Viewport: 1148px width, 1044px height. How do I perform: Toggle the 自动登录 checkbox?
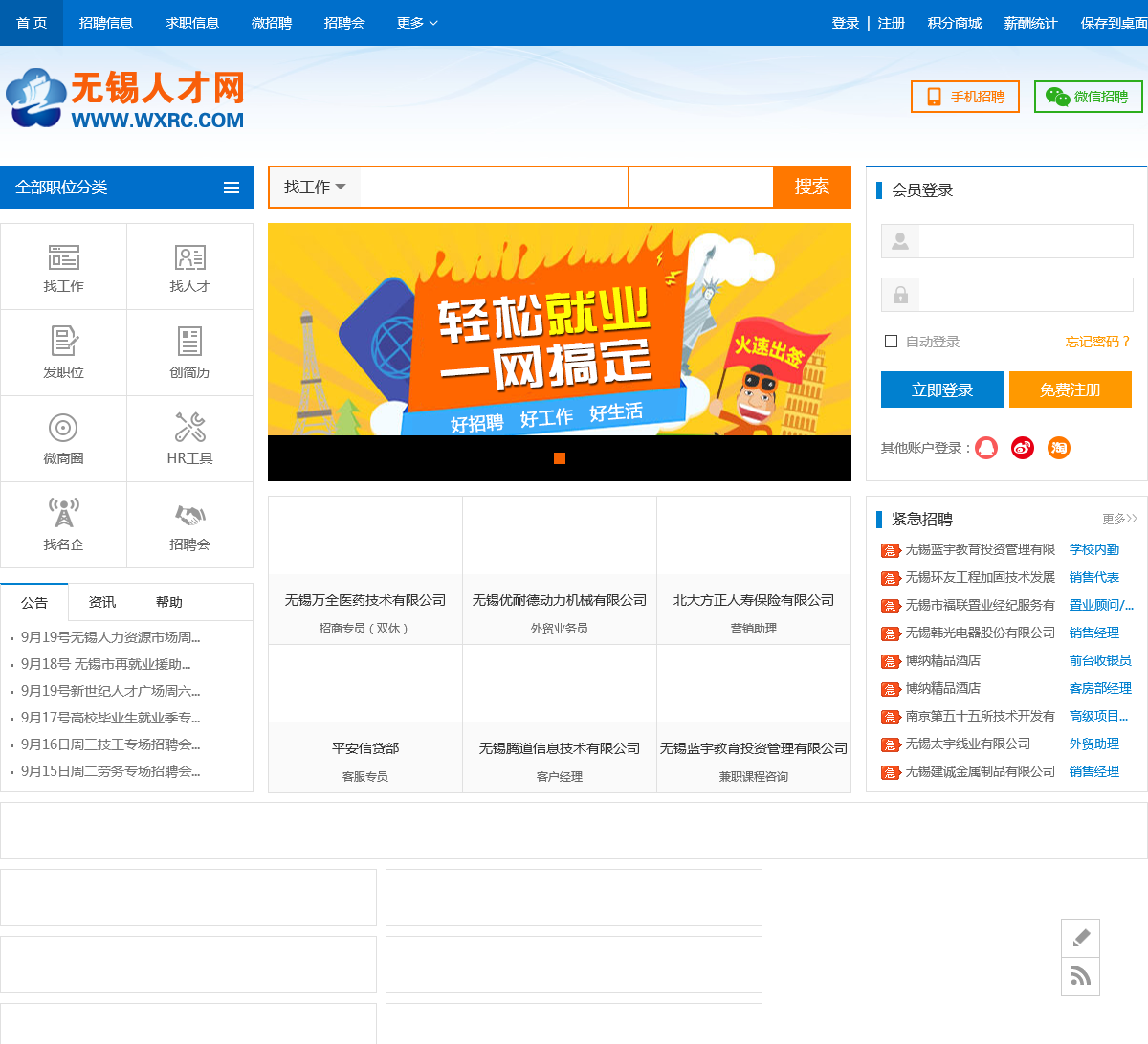(892, 342)
